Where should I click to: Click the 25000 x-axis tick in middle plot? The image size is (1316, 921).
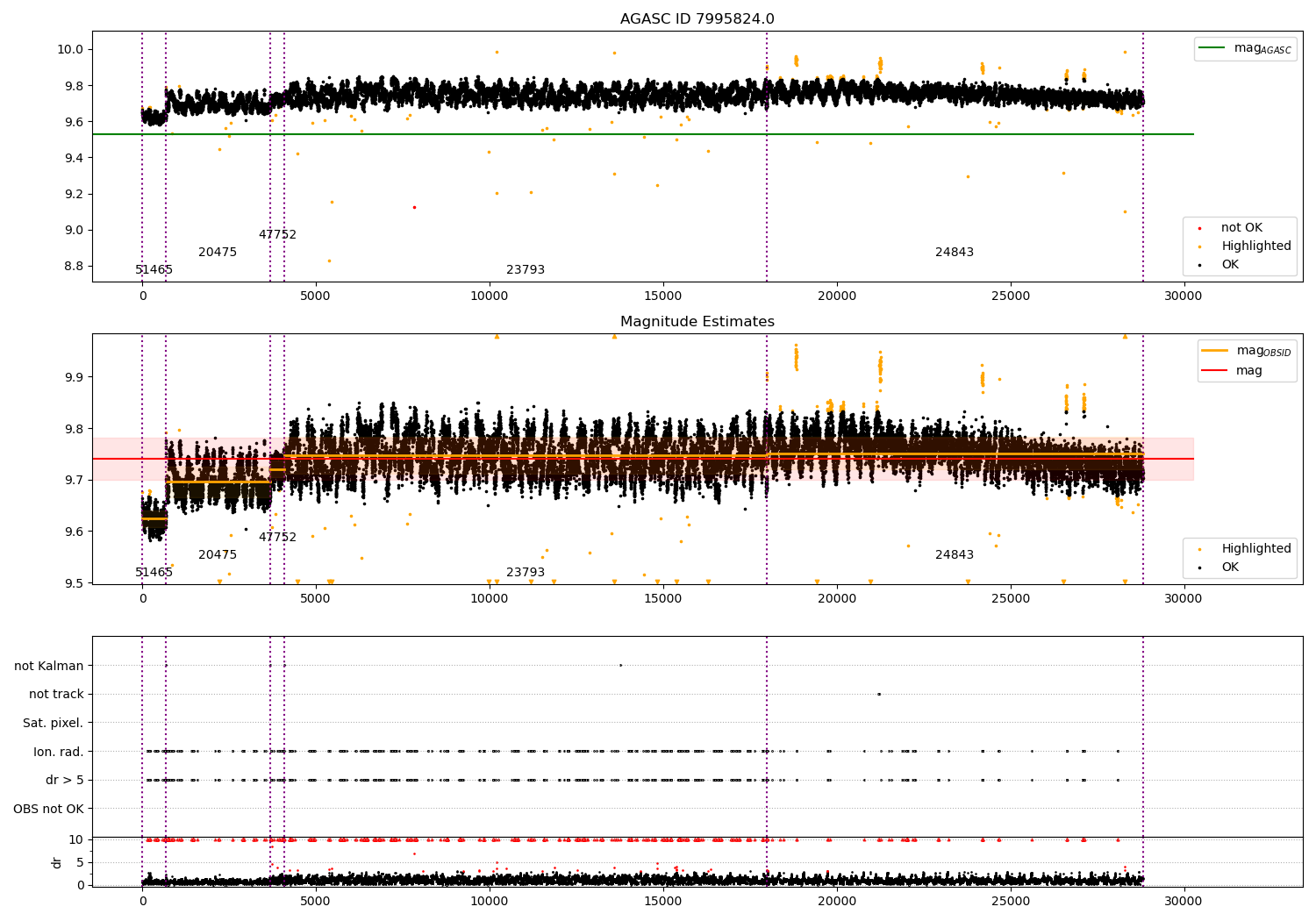coord(1010,599)
